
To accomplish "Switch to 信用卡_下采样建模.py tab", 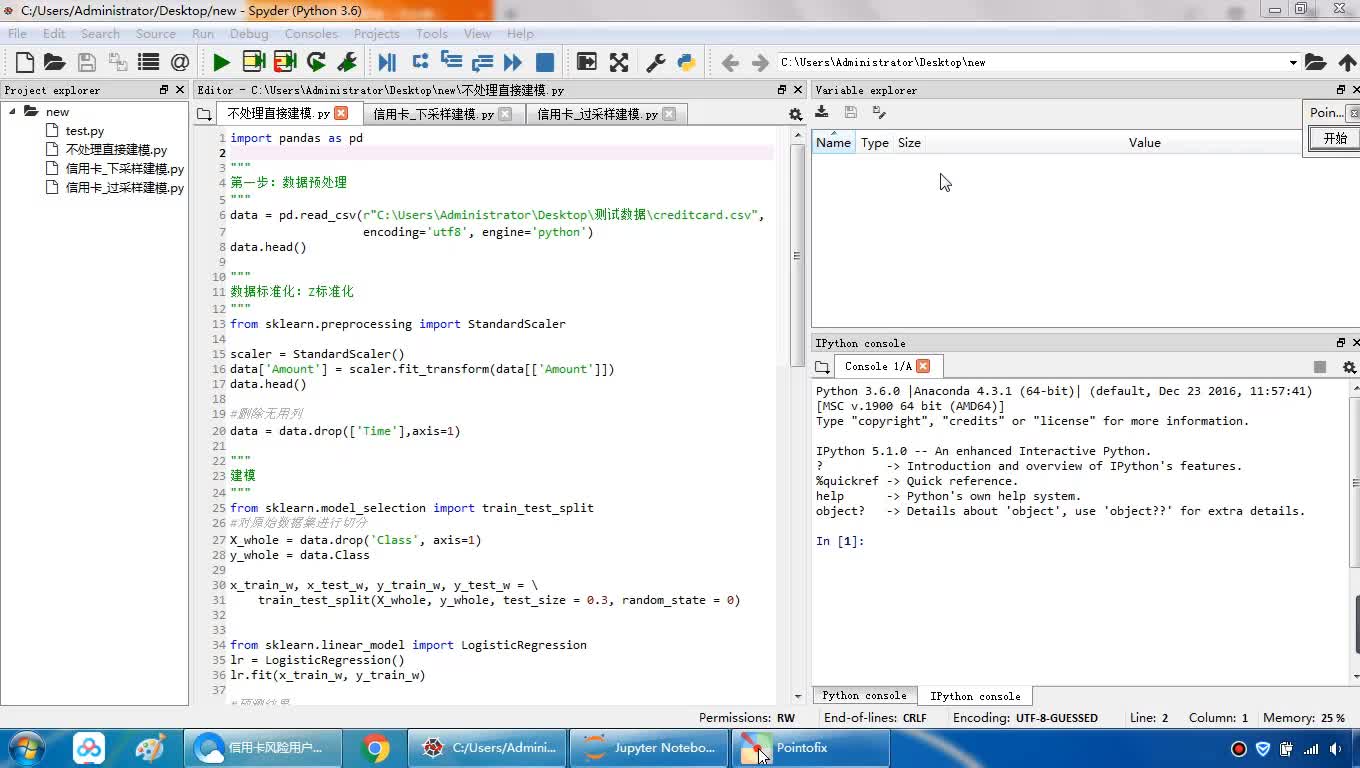I will pyautogui.click(x=433, y=114).
